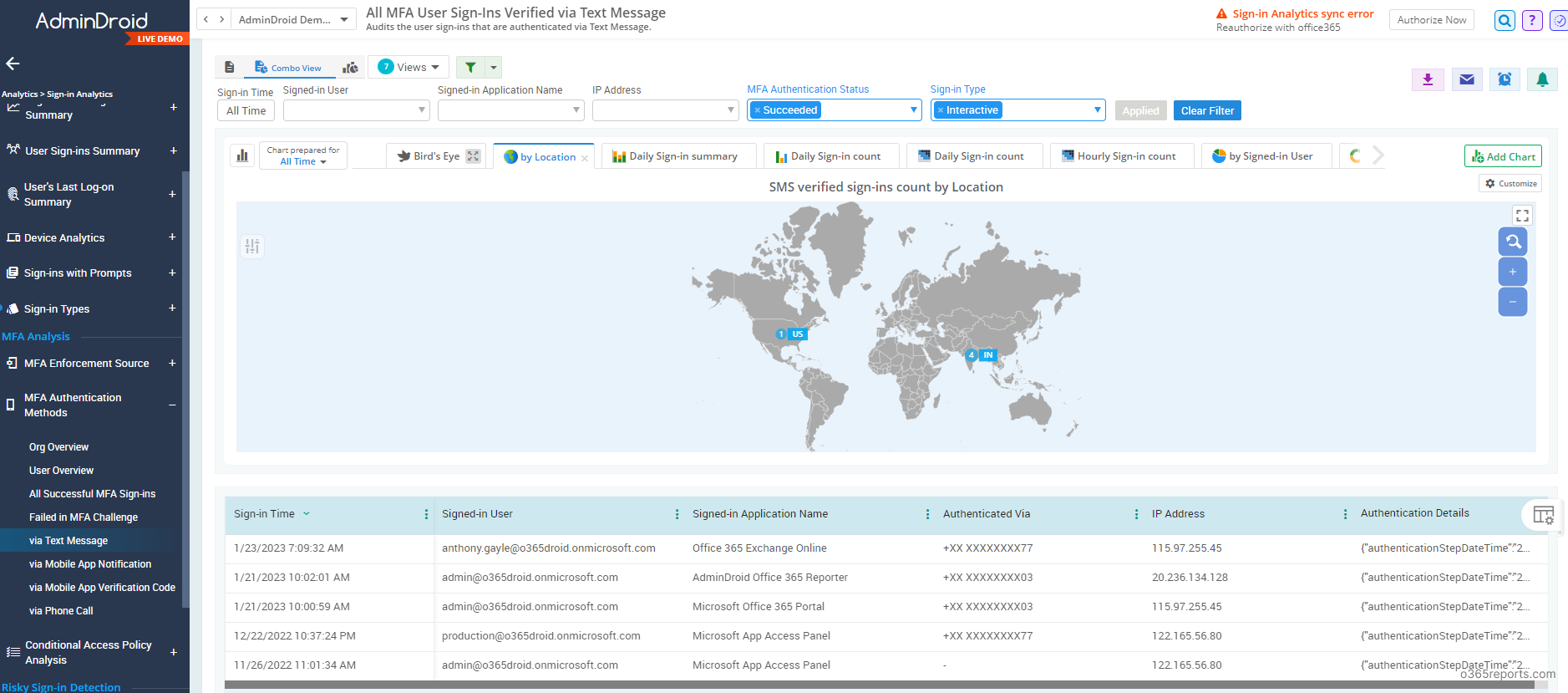
Task: Open Sign-in Time column menu dots
Action: [426, 514]
